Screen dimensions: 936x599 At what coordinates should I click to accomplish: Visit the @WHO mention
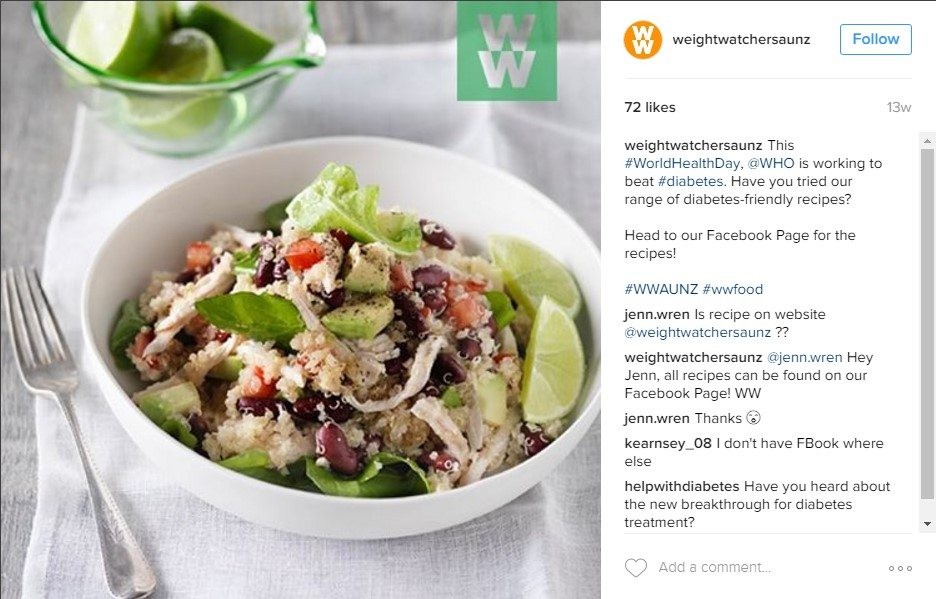coord(771,164)
